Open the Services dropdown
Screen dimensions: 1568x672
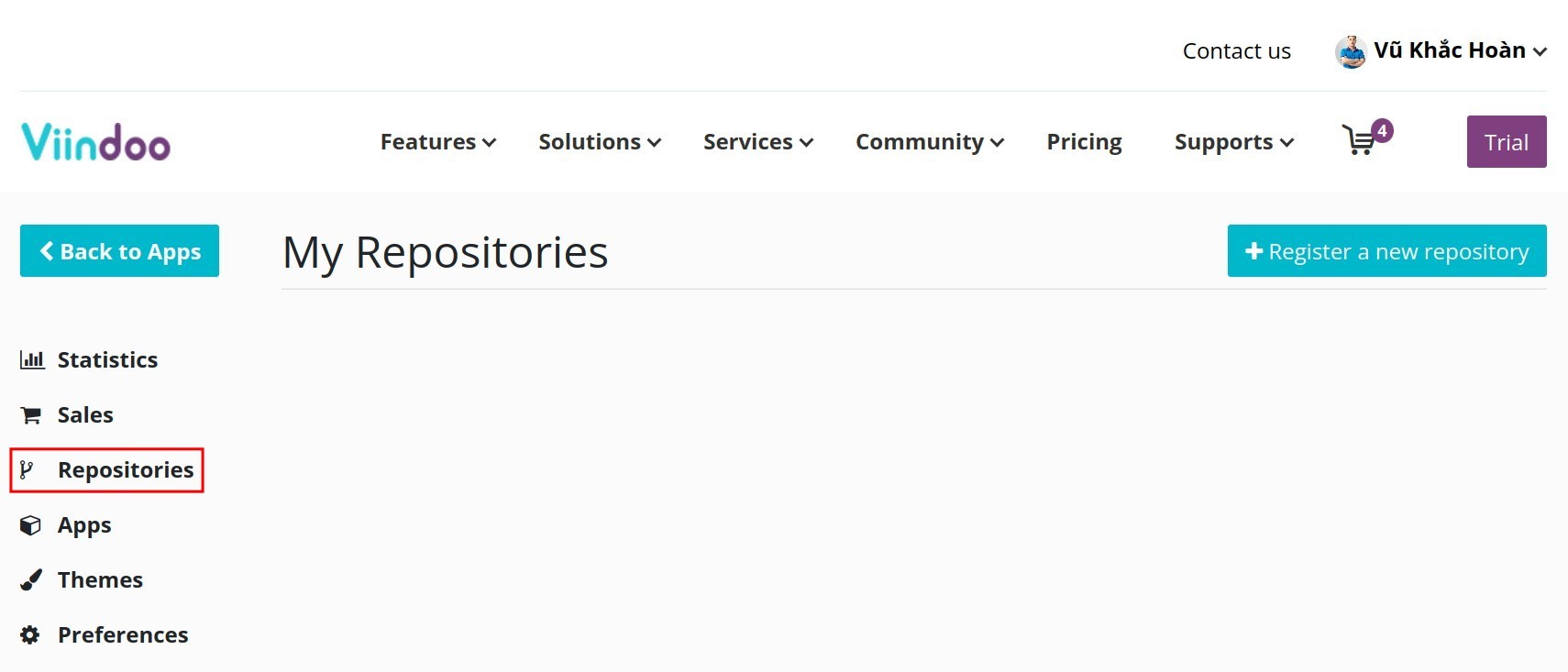(x=756, y=142)
